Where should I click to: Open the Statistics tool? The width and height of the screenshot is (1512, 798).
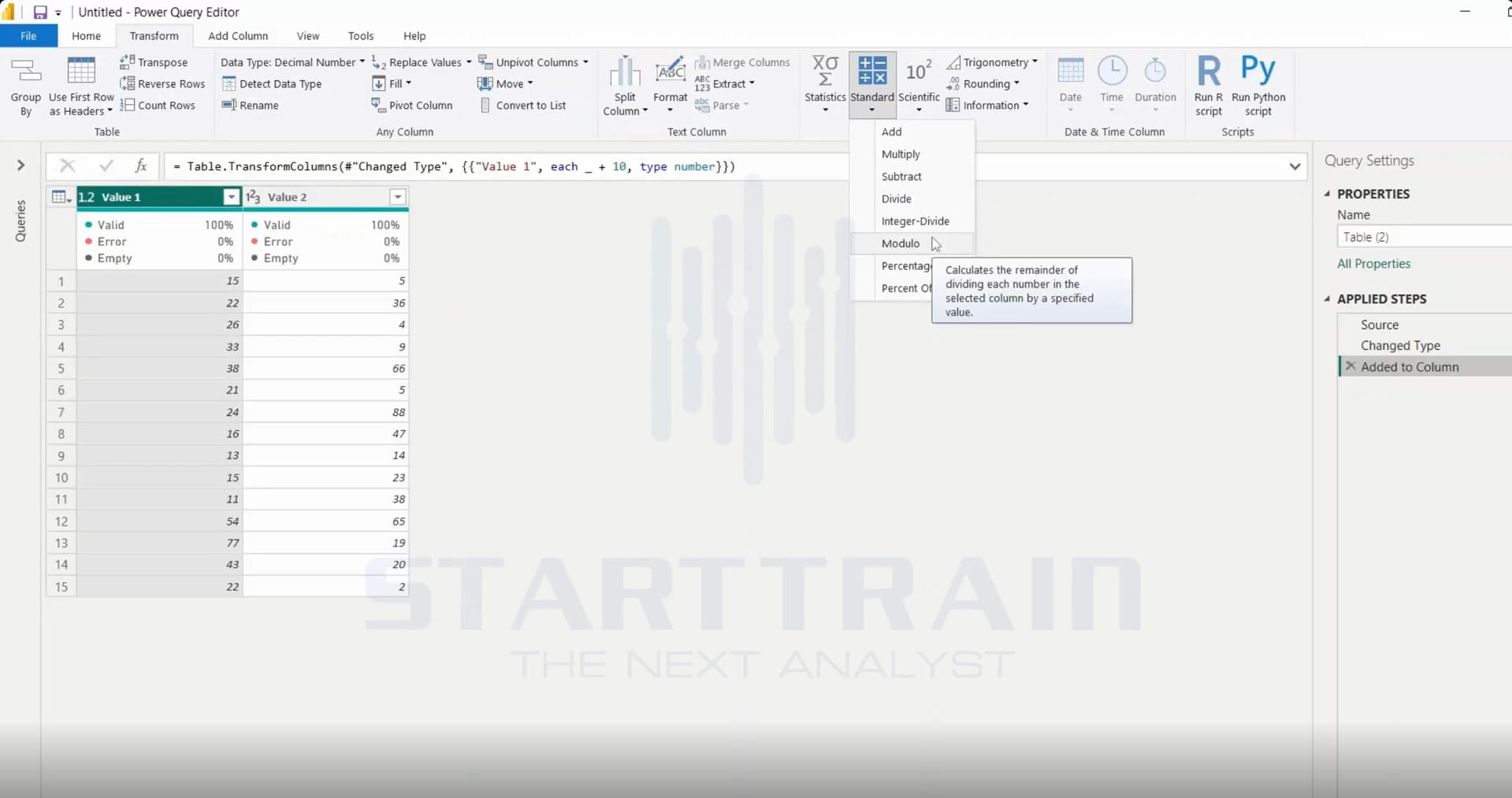tap(825, 85)
